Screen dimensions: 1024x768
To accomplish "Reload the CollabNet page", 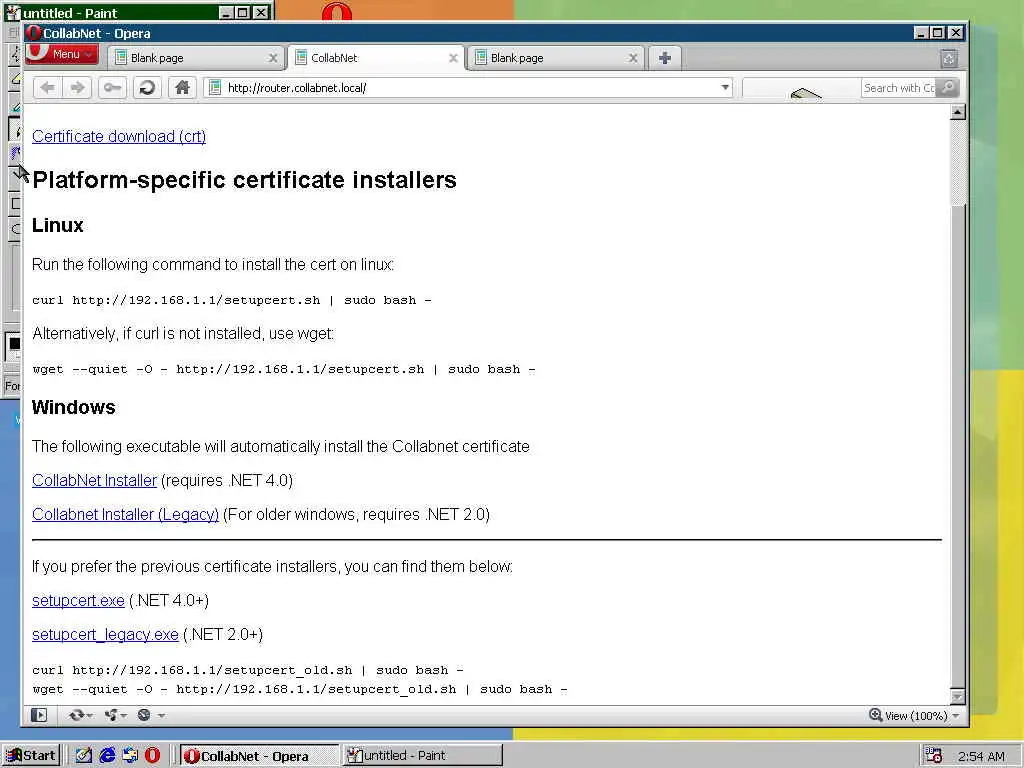I will click(147, 88).
